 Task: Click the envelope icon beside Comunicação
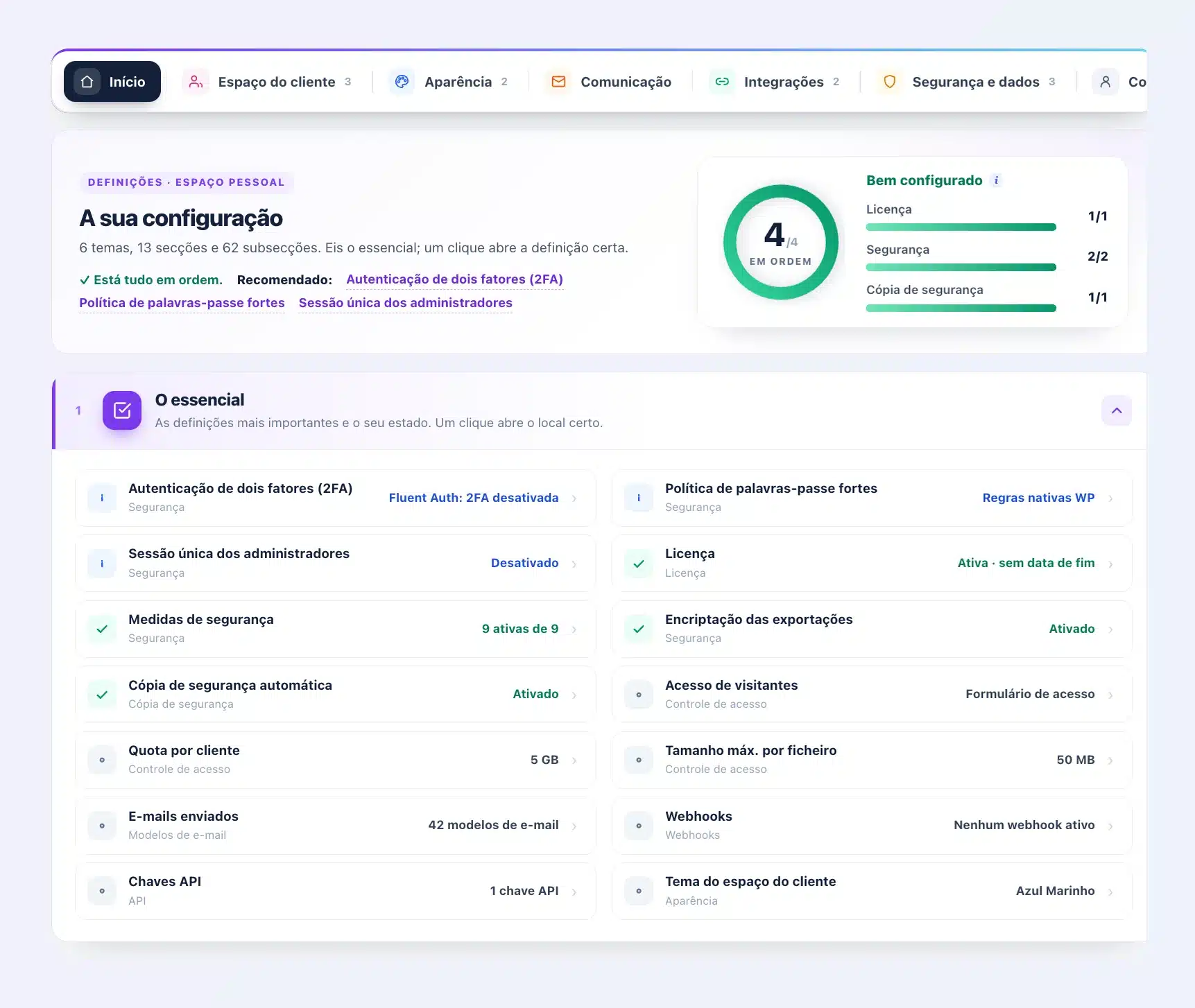point(558,82)
